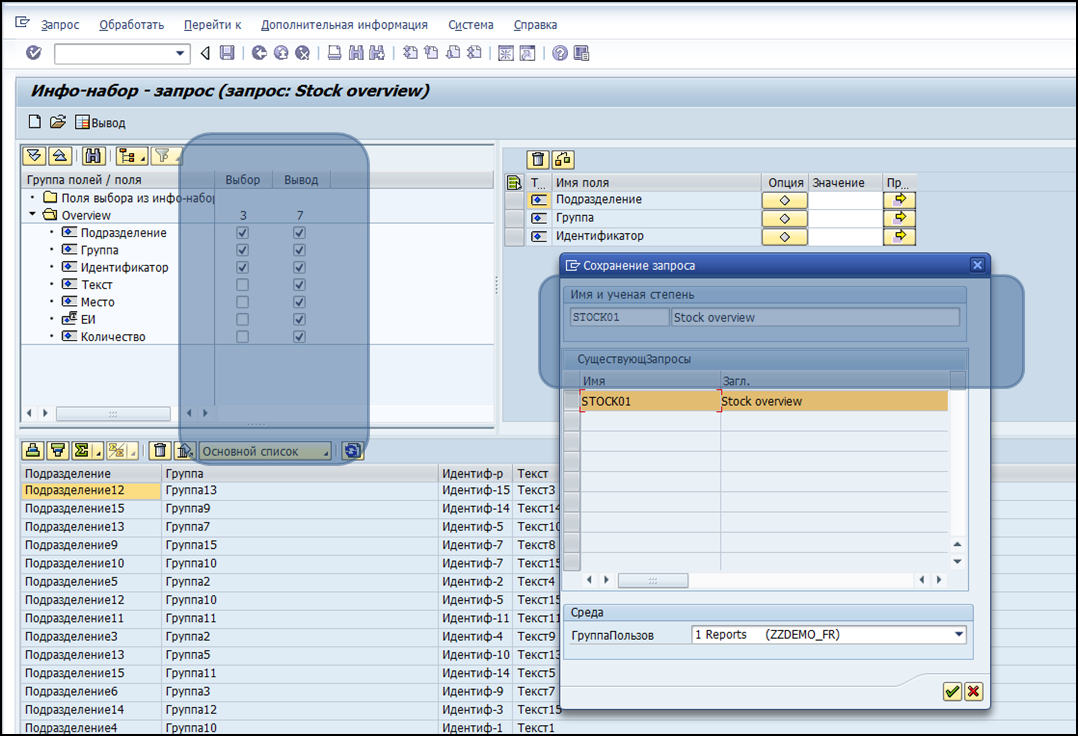Click the Help question mark icon

click(560, 53)
